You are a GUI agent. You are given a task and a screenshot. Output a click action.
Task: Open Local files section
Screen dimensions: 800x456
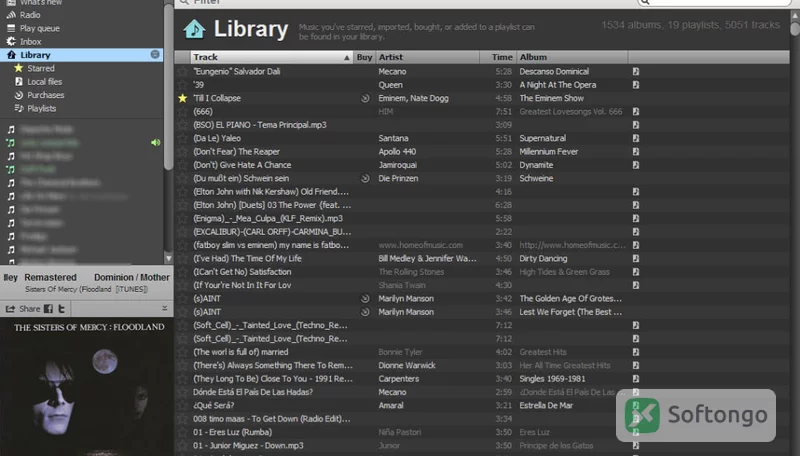coord(44,82)
